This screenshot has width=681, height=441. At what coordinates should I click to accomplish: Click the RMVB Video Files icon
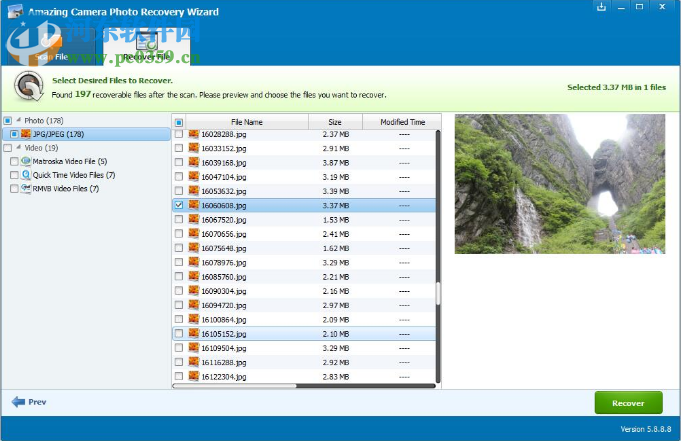pos(26,188)
